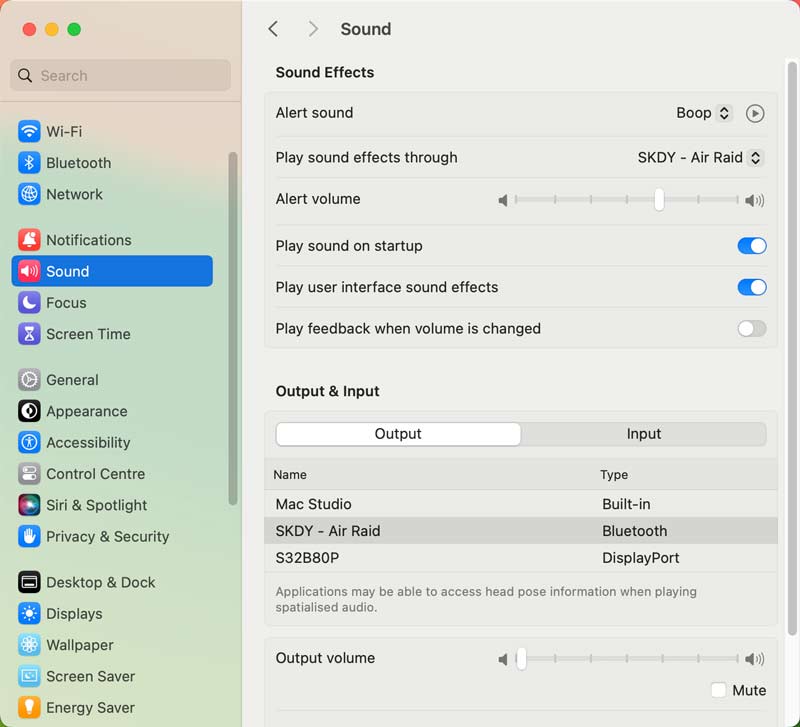Check the Mute checkbox
This screenshot has width=800, height=727.
click(x=718, y=690)
